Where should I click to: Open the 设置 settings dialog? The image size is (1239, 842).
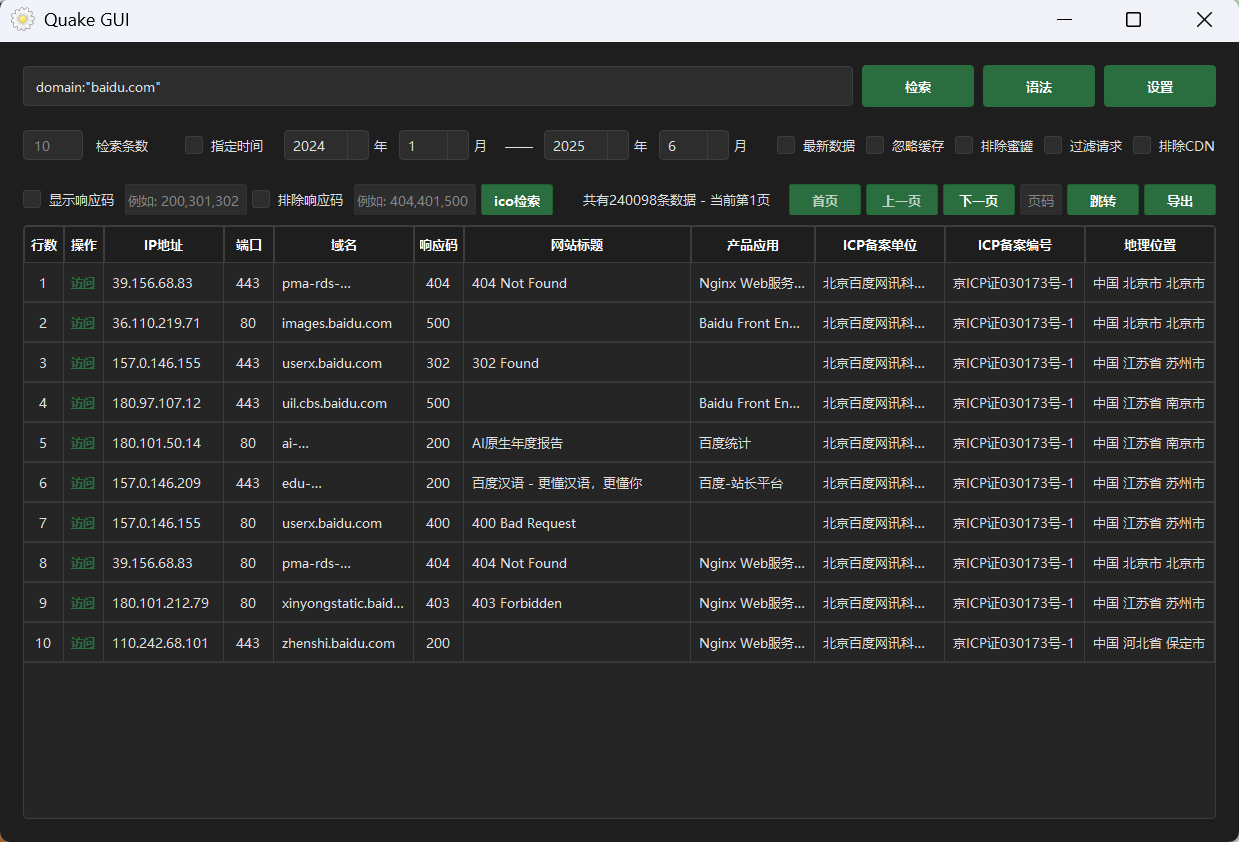1159,87
